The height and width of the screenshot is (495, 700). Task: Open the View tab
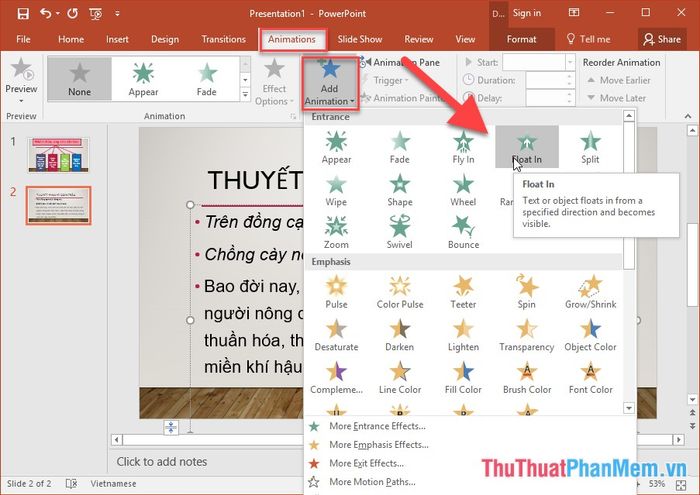465,39
